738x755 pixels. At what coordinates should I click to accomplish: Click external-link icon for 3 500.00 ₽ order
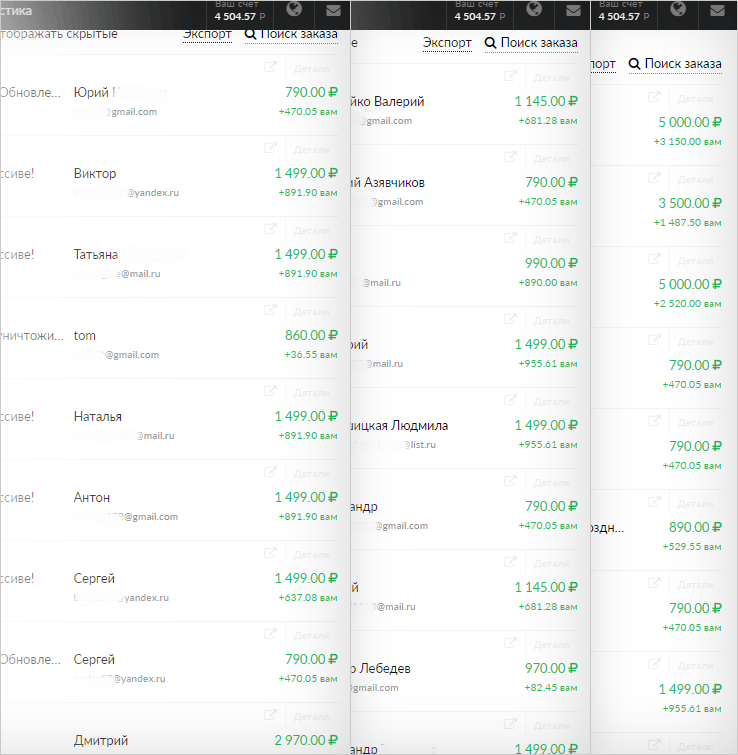(654, 178)
